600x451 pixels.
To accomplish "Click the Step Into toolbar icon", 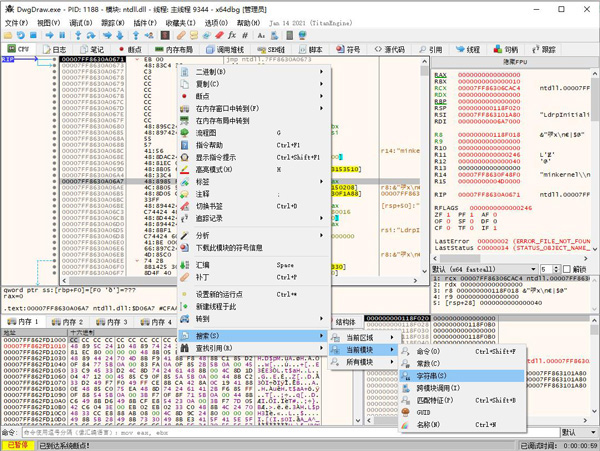I will [78, 36].
